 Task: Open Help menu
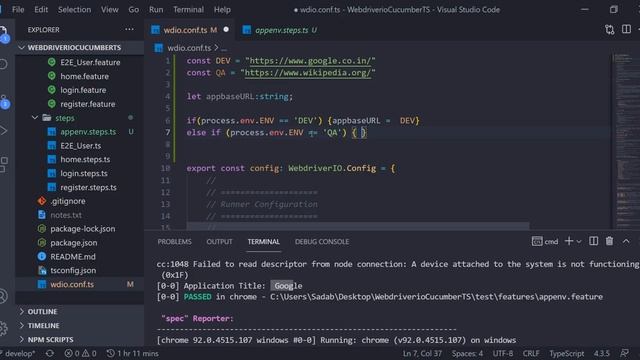pyautogui.click(x=222, y=9)
